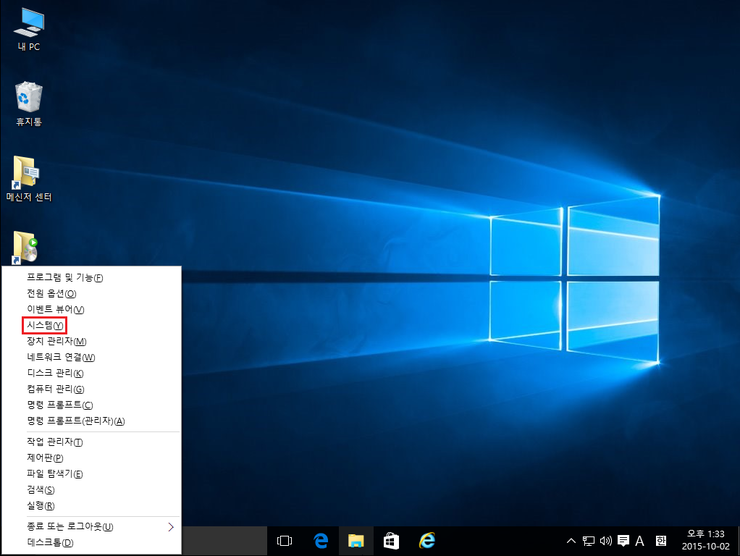Image resolution: width=740 pixels, height=556 pixels.
Task: Select 컴퓨터 관리(G) menu item
Action: coord(92,389)
